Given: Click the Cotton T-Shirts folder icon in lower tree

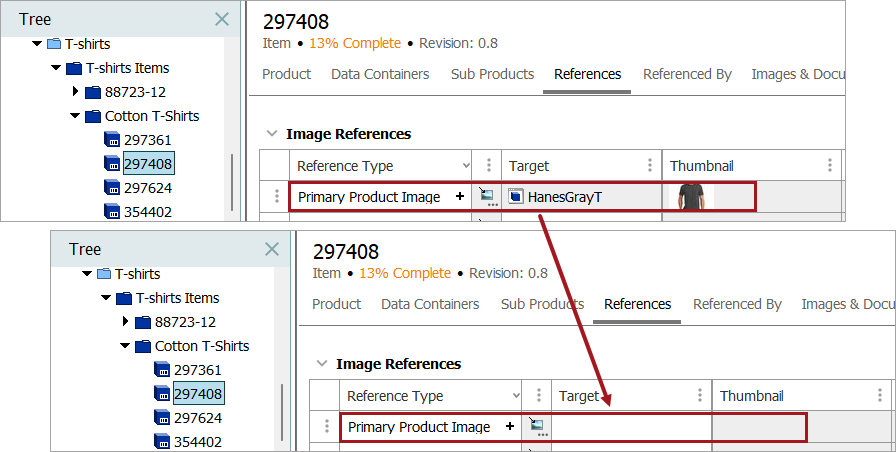Looking at the screenshot, I should (141, 346).
